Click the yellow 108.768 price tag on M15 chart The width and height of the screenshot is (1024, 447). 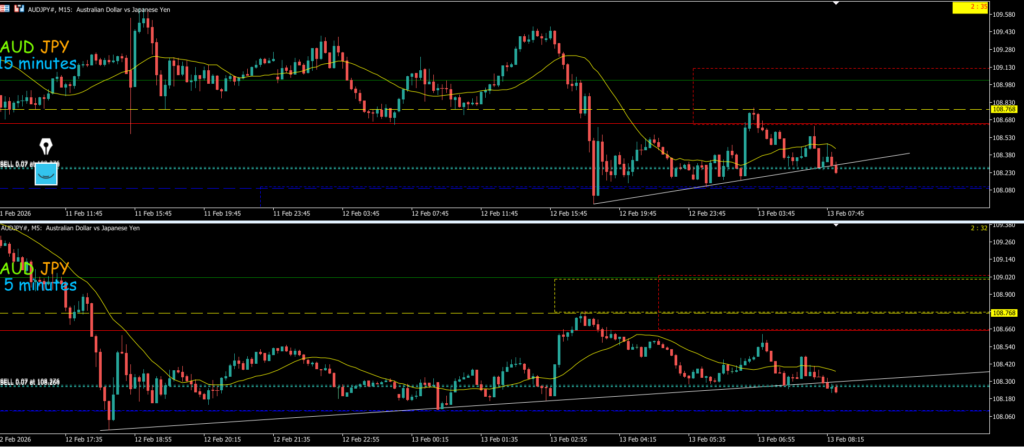(x=1002, y=112)
